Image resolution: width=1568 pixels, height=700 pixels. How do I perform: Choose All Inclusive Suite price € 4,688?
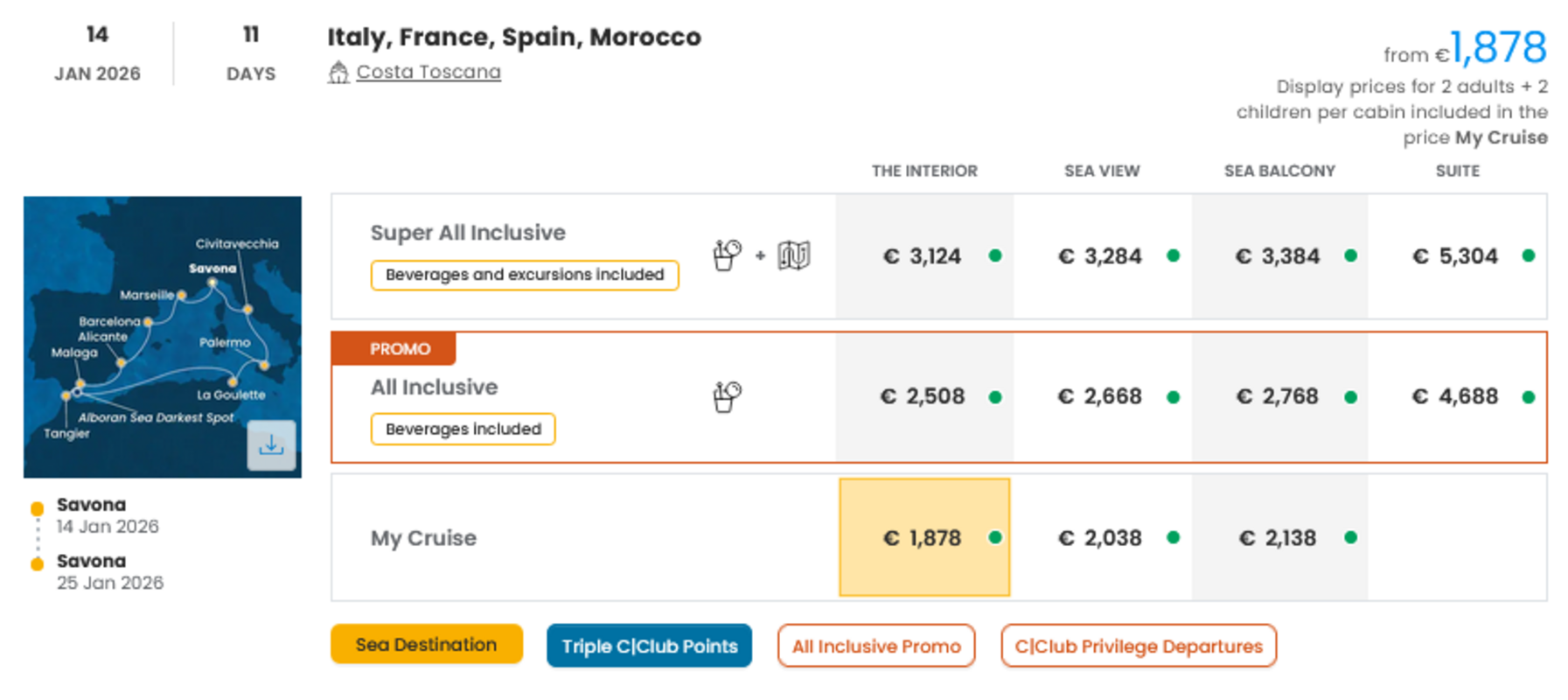1456,397
